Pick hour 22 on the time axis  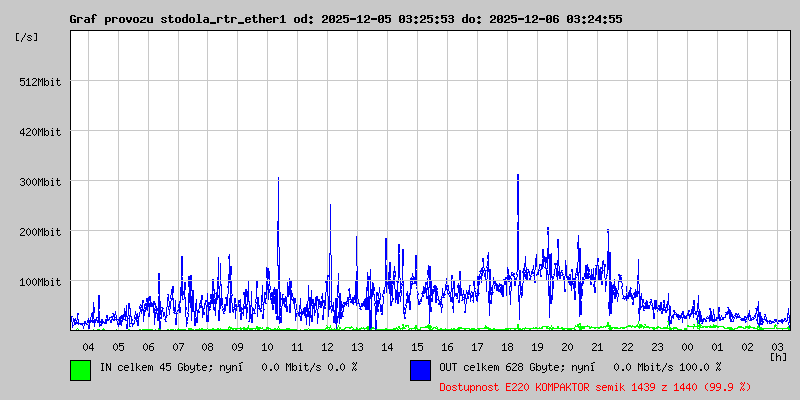click(x=628, y=346)
